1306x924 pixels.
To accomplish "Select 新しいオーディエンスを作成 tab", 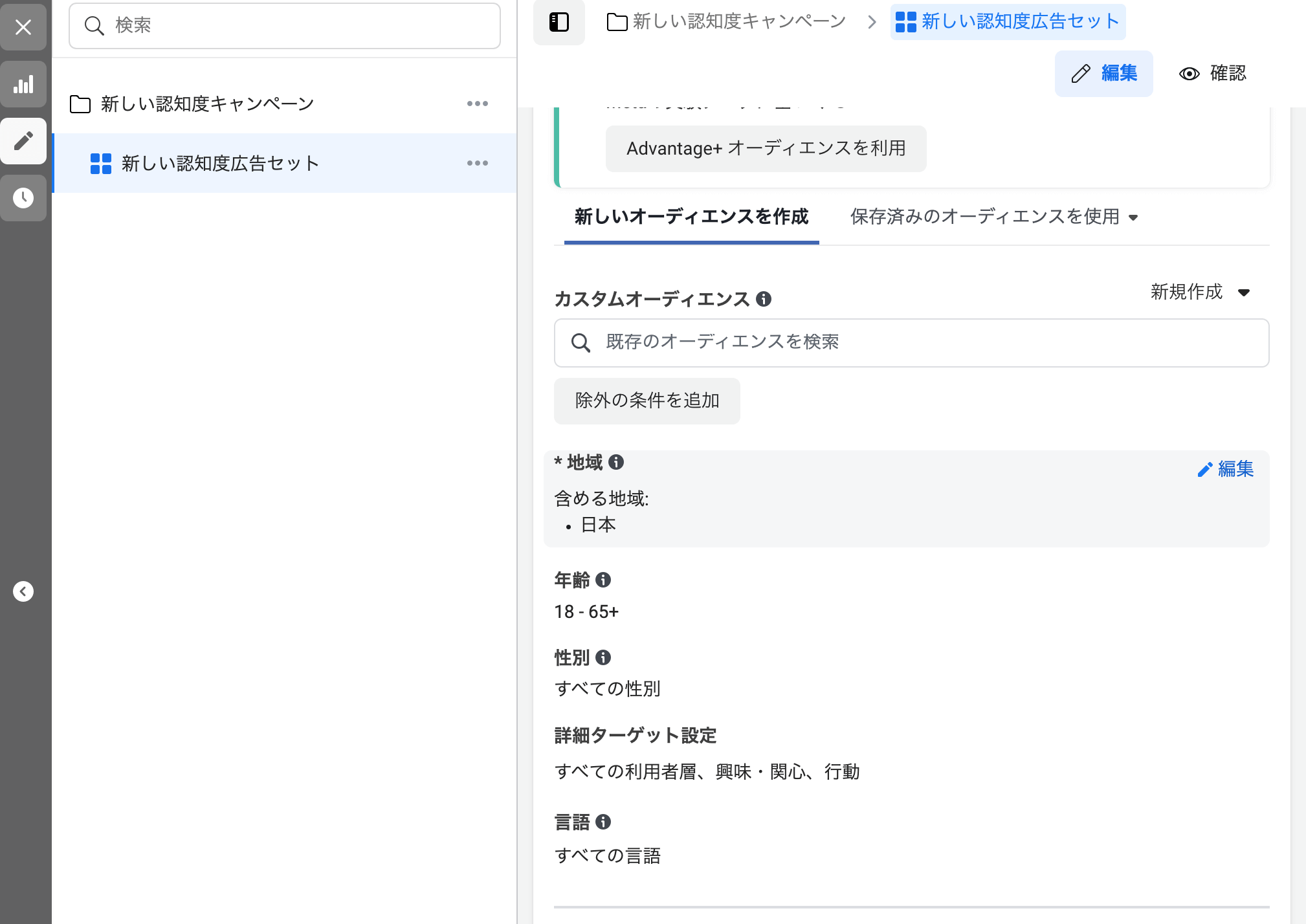I will tap(692, 217).
